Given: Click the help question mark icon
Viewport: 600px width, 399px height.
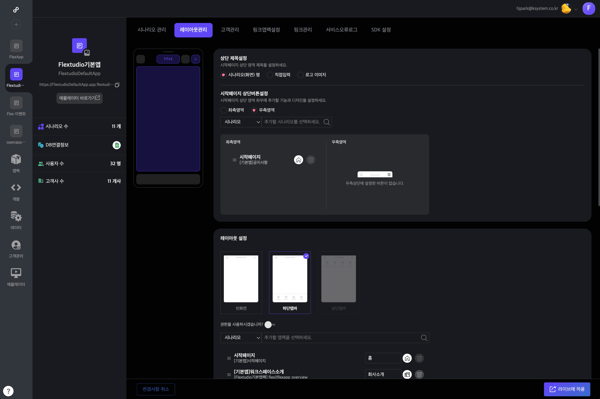Looking at the screenshot, I should 8,391.
